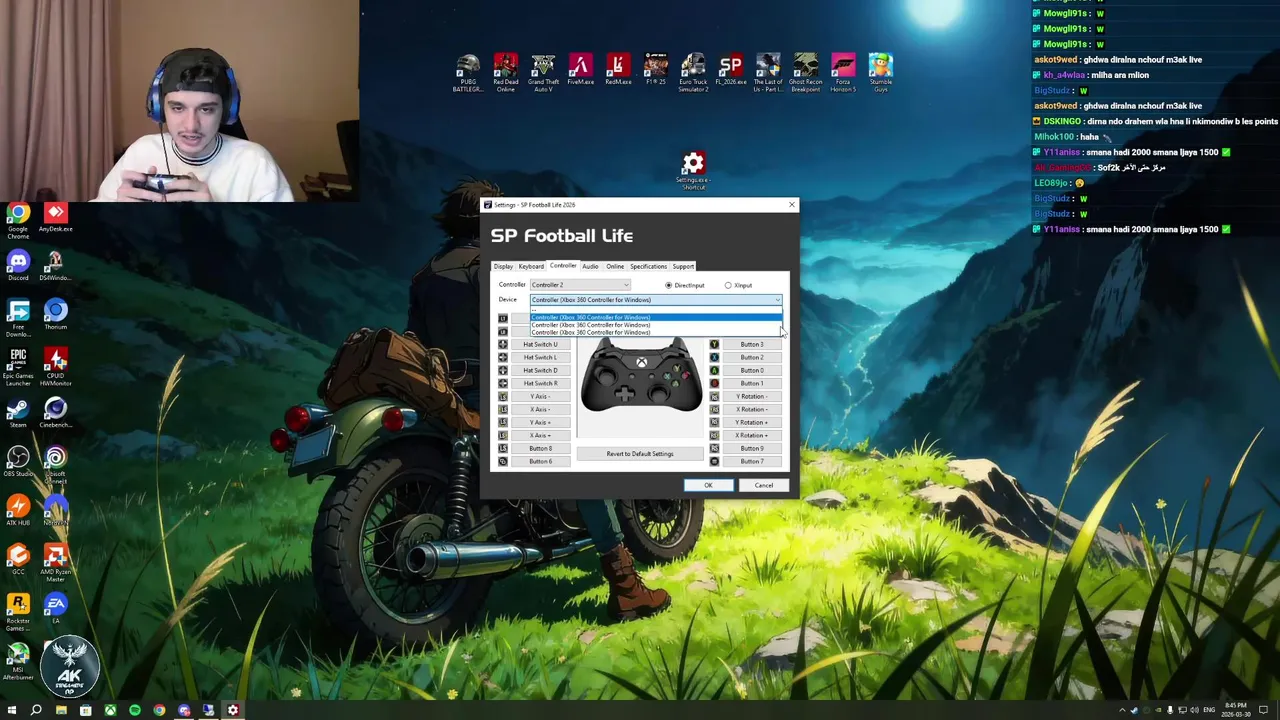
Task: Select the RedM.exe desktop icon
Action: click(618, 71)
